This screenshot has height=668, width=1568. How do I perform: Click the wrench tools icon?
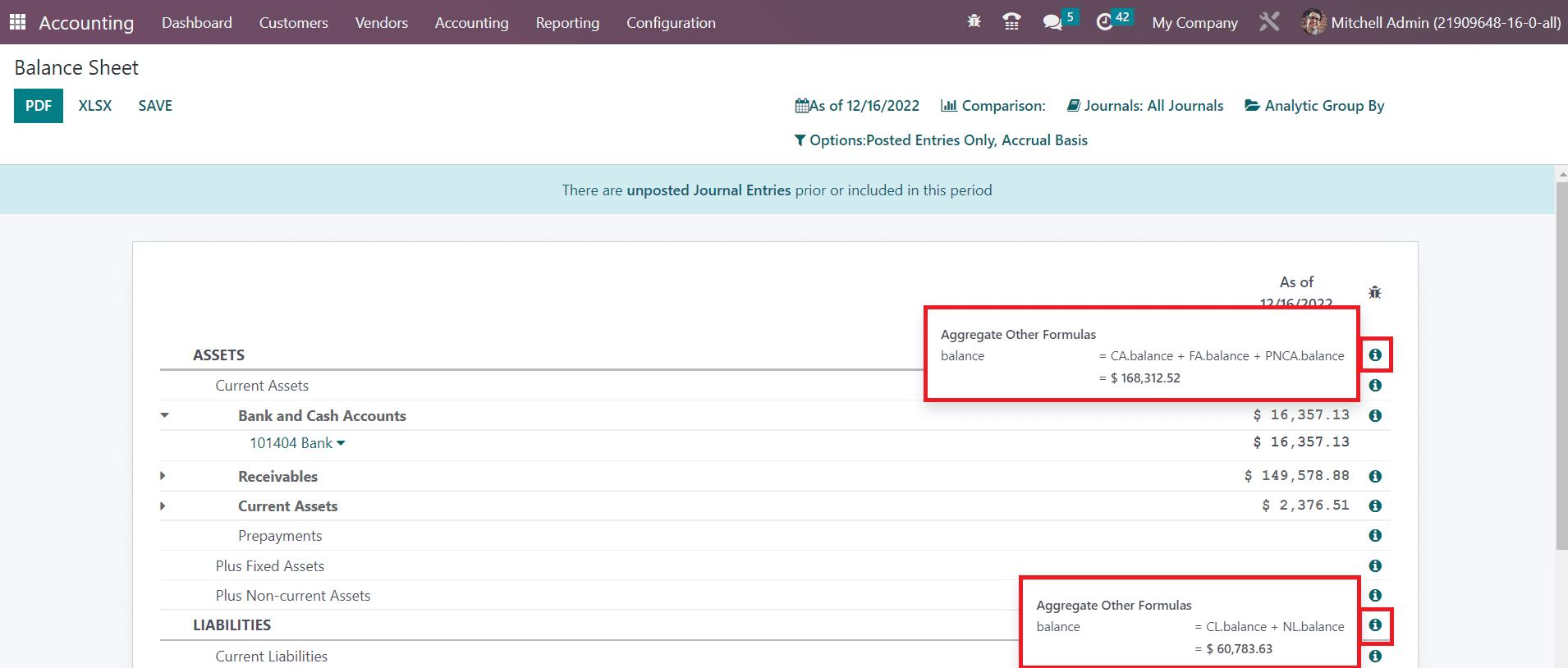[1269, 22]
